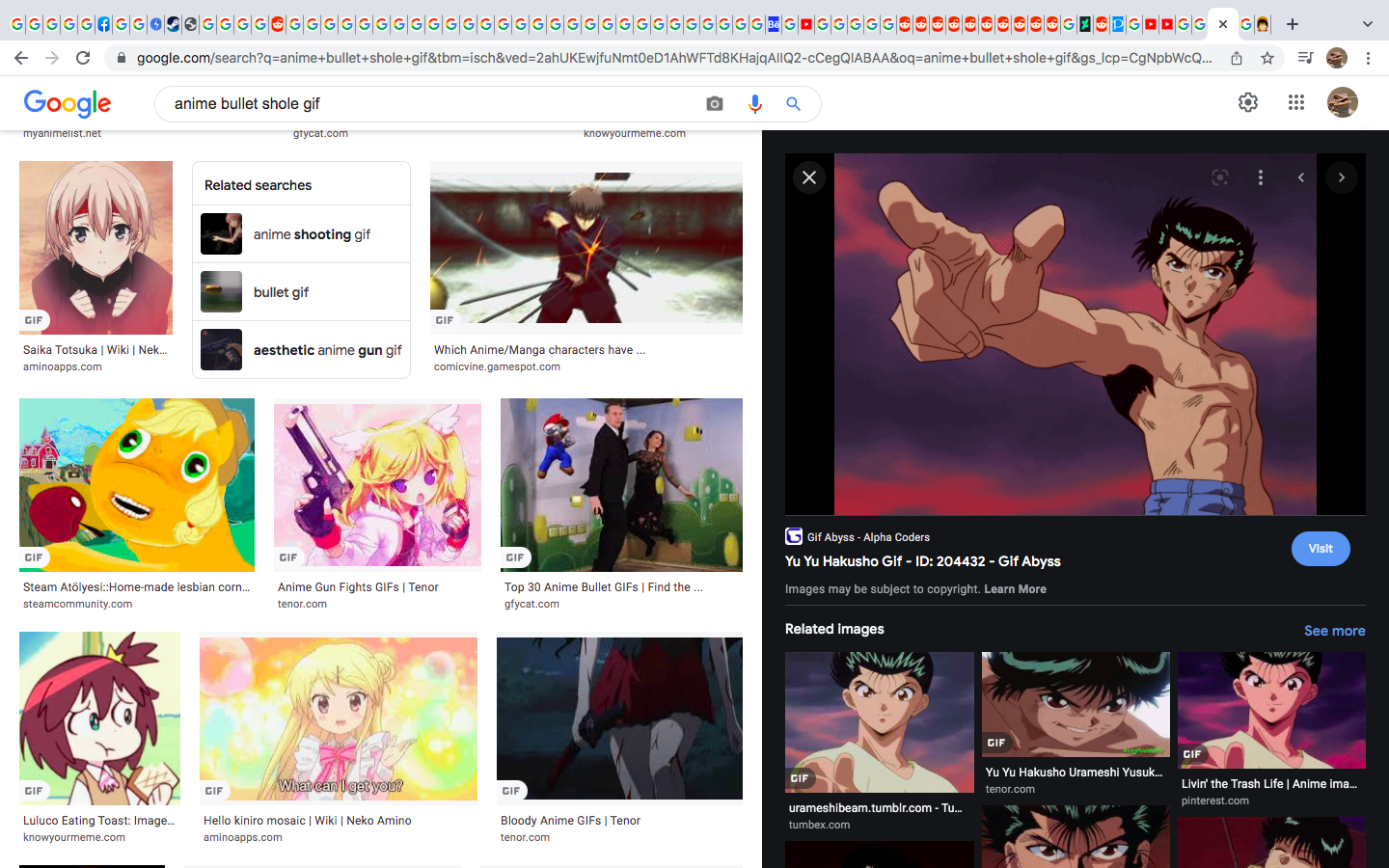Open Top 30 Anime Bullet GIFs thumbnail
1389x868 pixels.
coord(621,485)
